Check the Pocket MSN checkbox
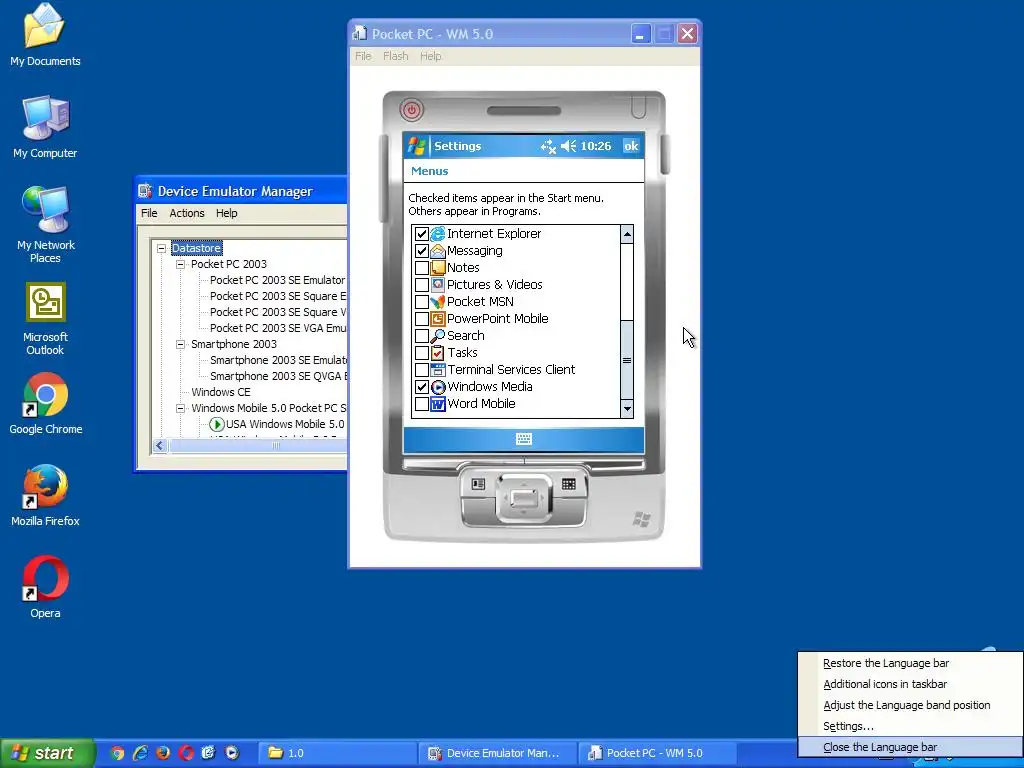 point(422,302)
